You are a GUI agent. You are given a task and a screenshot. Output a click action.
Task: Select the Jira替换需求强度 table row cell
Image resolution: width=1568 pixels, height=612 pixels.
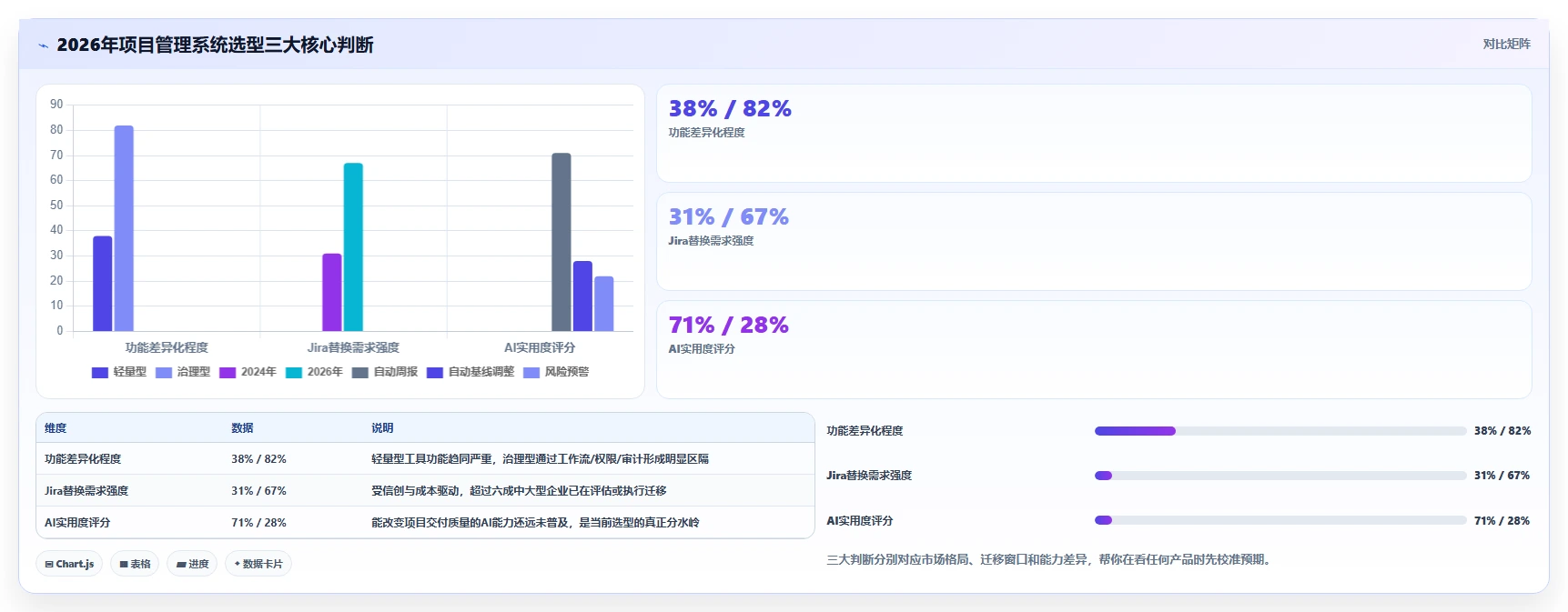click(86, 491)
